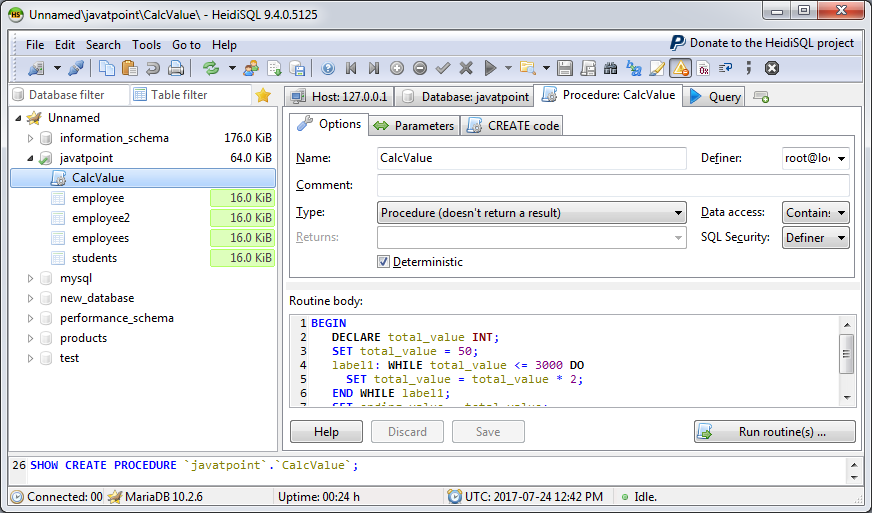Open the Search menu

coord(103,45)
